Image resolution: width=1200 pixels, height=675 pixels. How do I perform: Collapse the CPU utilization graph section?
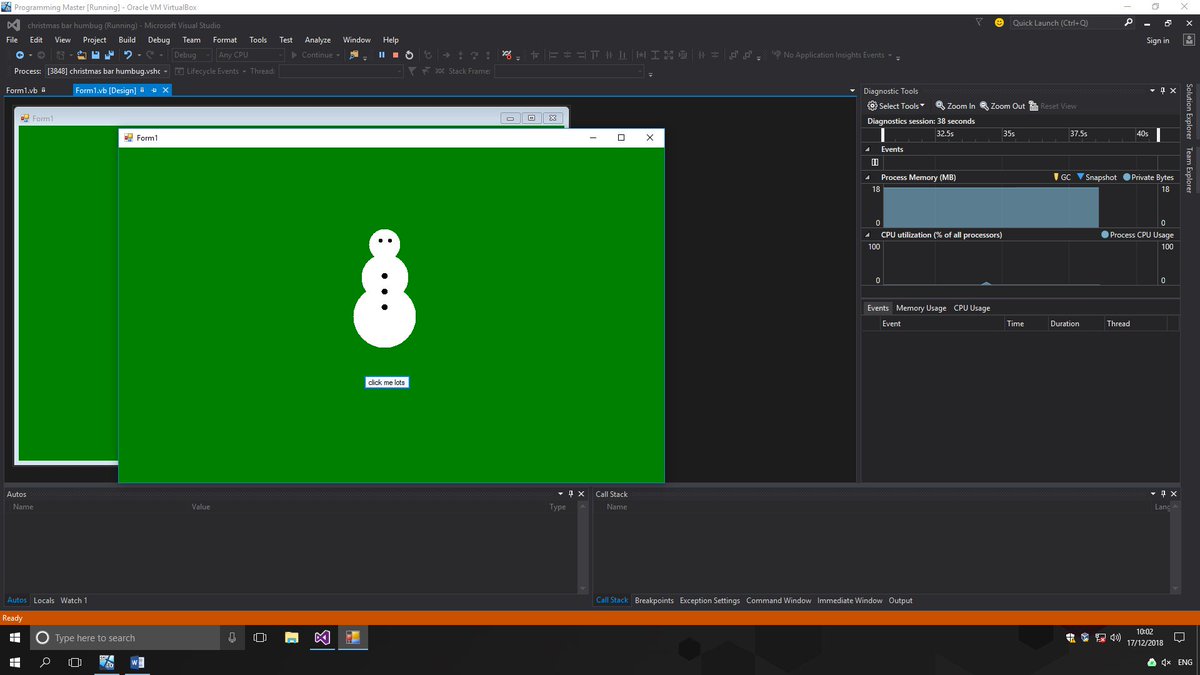(867, 235)
